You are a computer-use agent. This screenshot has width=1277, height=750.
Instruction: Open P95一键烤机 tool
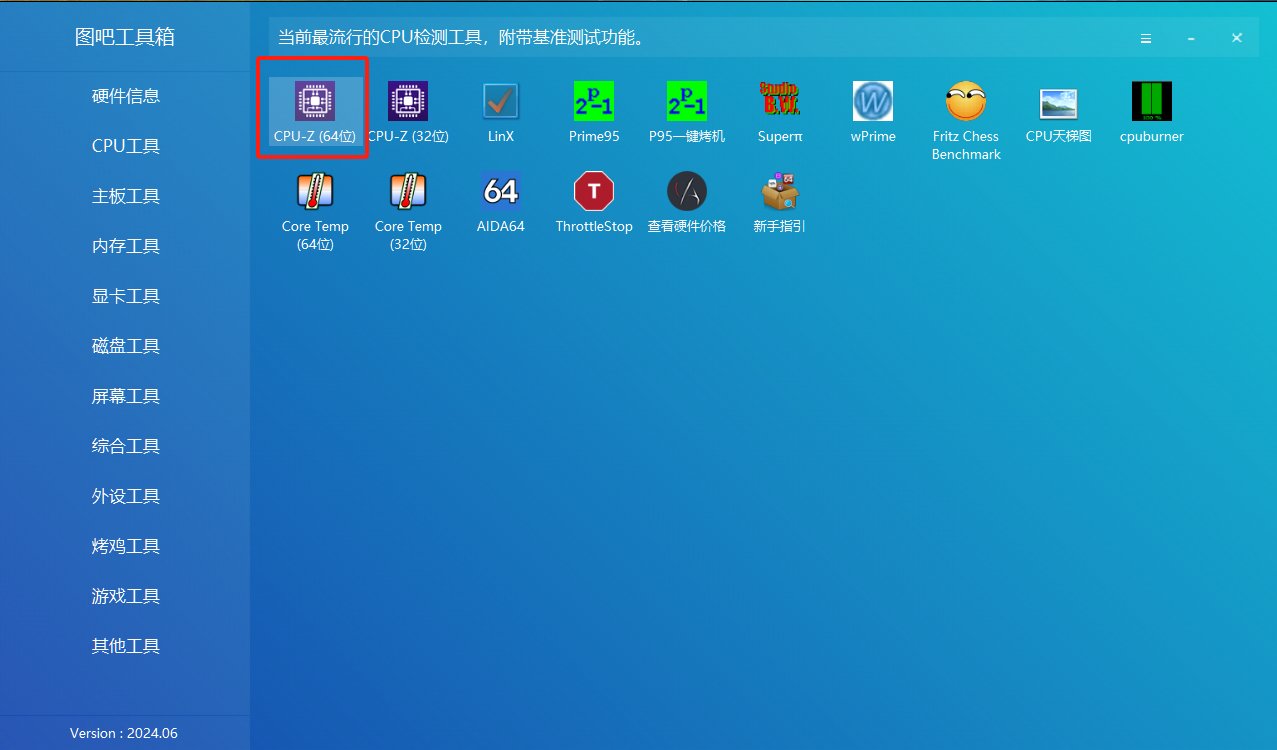pyautogui.click(x=687, y=111)
